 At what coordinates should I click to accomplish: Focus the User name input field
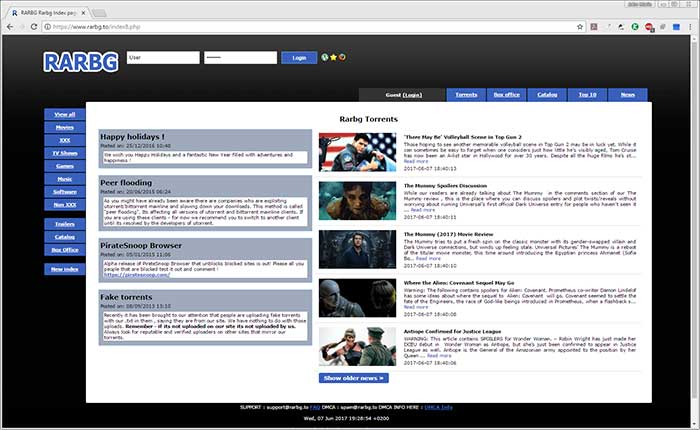click(163, 58)
